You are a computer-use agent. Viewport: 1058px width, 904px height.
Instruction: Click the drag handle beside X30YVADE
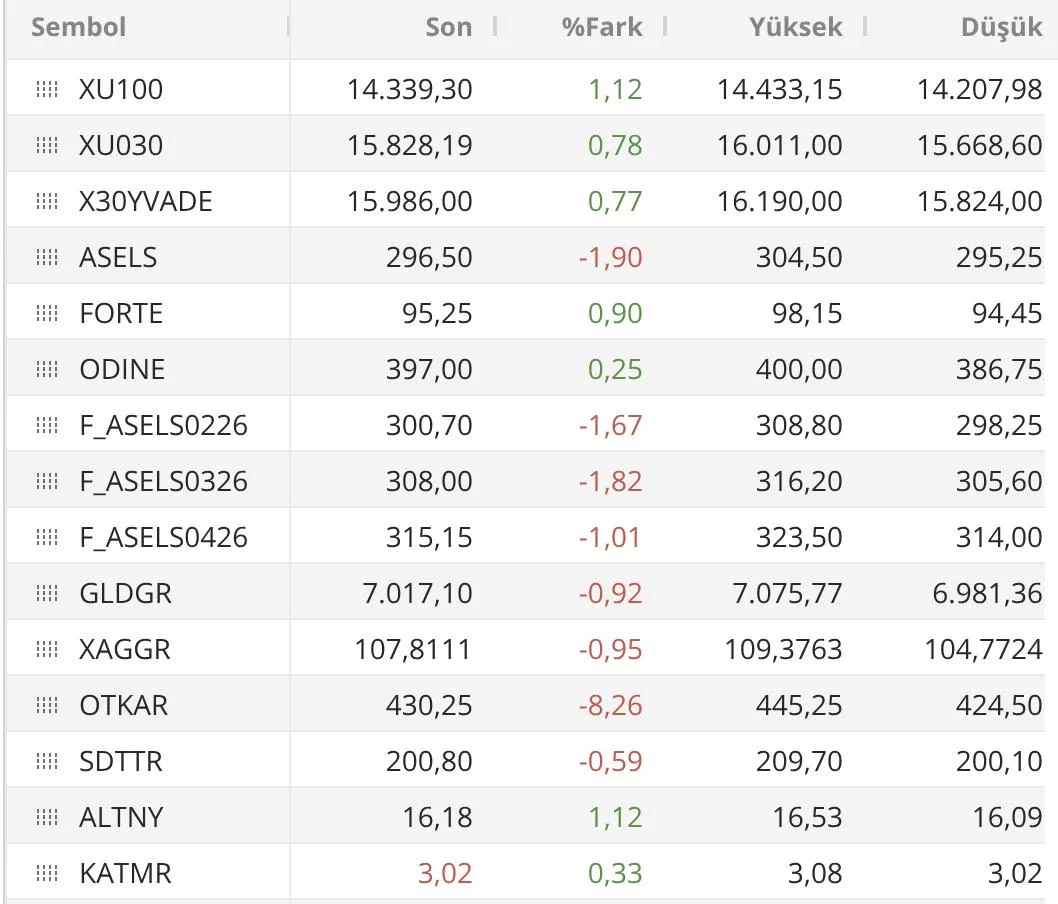click(46, 202)
